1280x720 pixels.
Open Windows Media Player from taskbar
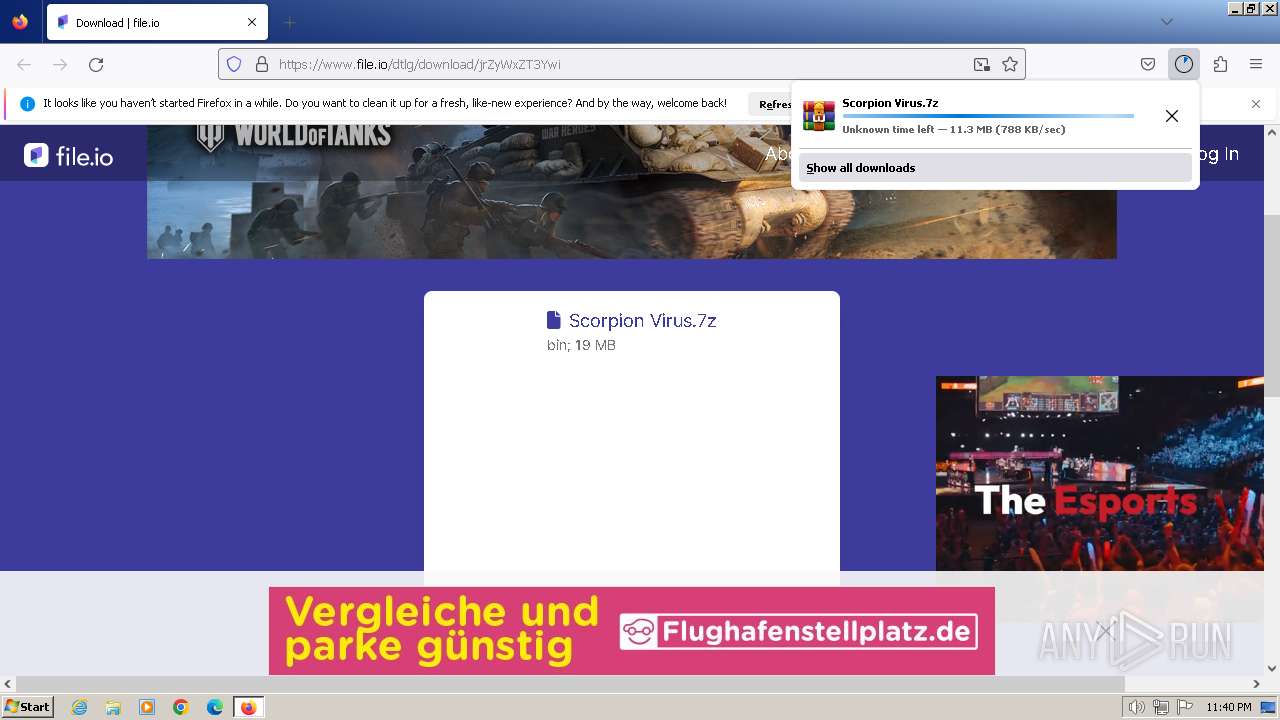click(x=147, y=707)
